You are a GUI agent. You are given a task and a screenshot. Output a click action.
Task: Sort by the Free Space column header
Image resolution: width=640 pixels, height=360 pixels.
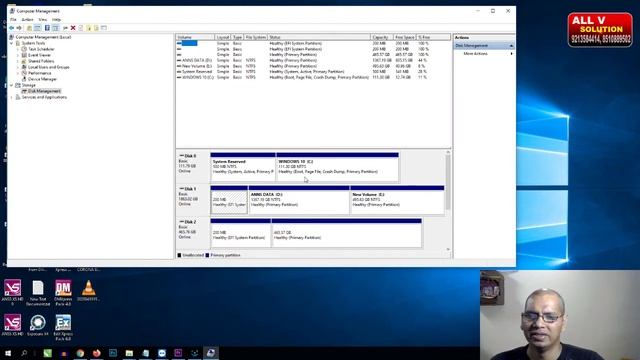405,37
